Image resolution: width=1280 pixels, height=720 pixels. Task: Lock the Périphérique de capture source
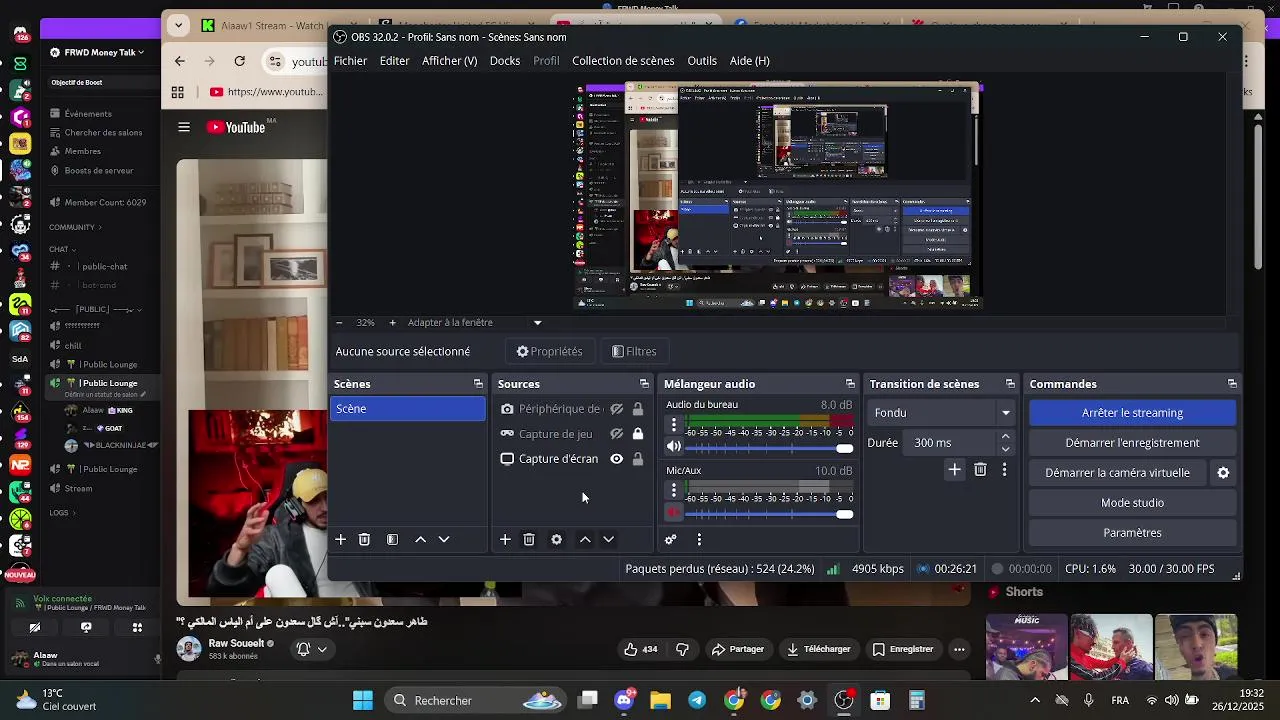(638, 409)
